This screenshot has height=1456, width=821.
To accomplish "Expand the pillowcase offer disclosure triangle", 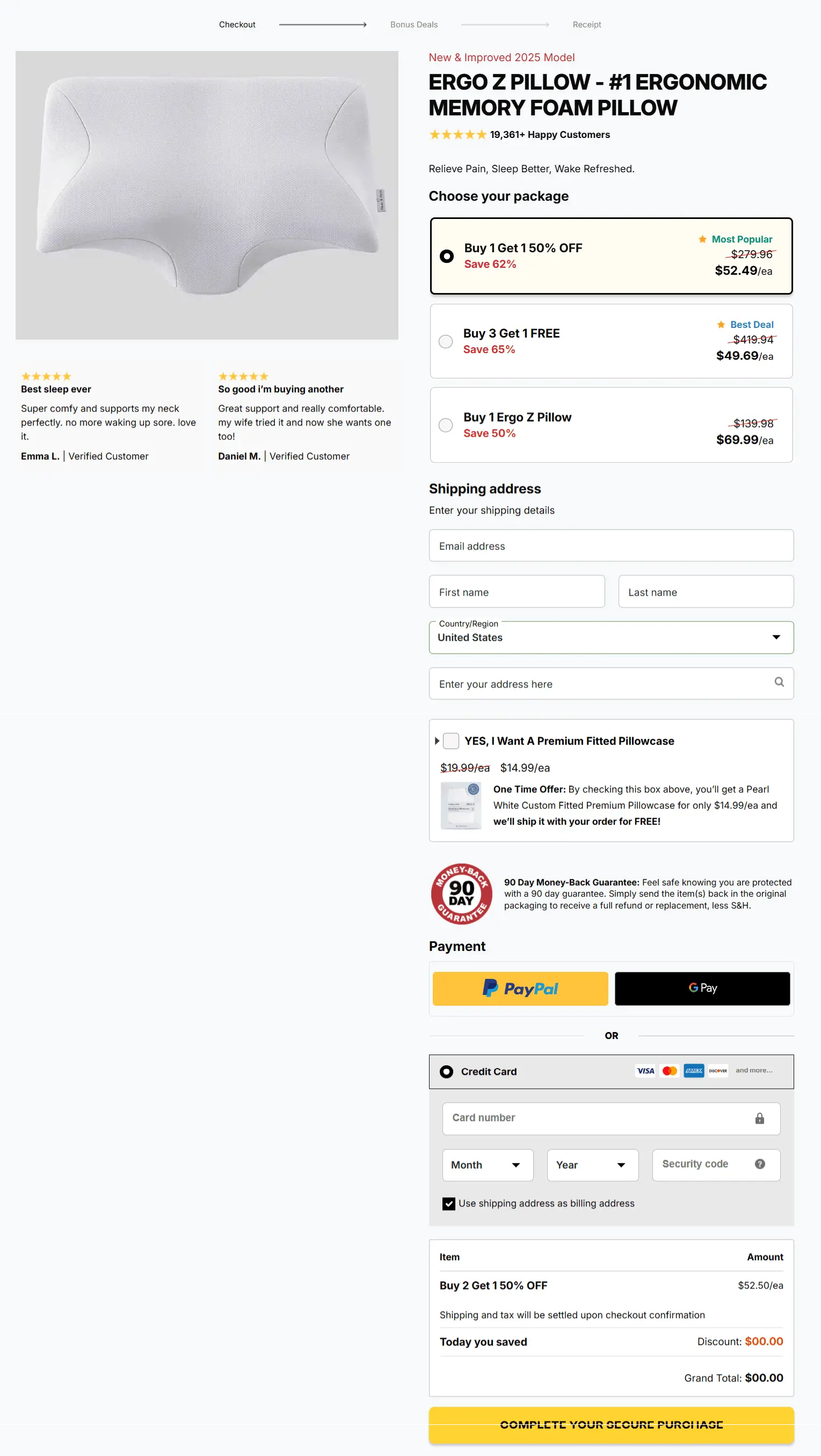I will coord(437,741).
